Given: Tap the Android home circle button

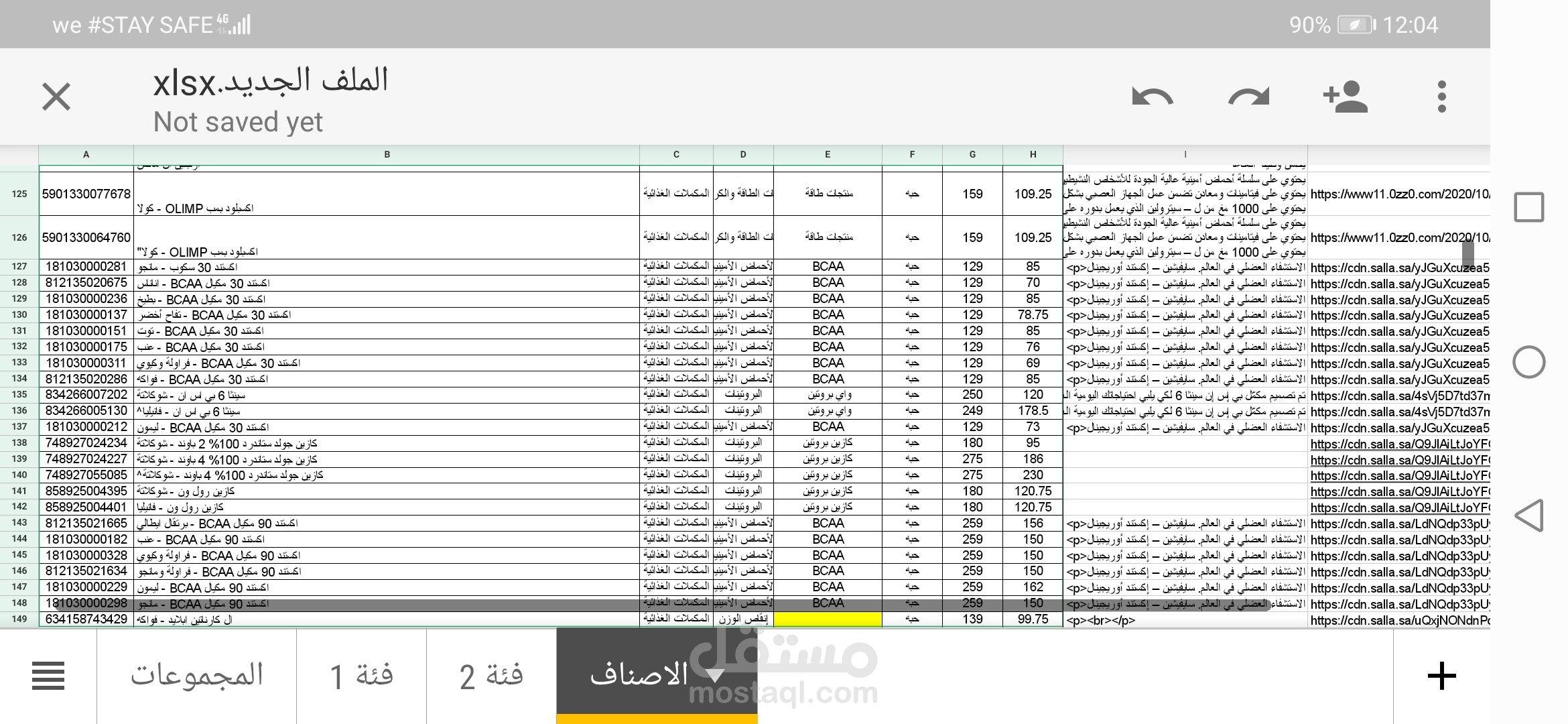Looking at the screenshot, I should [x=1529, y=362].
